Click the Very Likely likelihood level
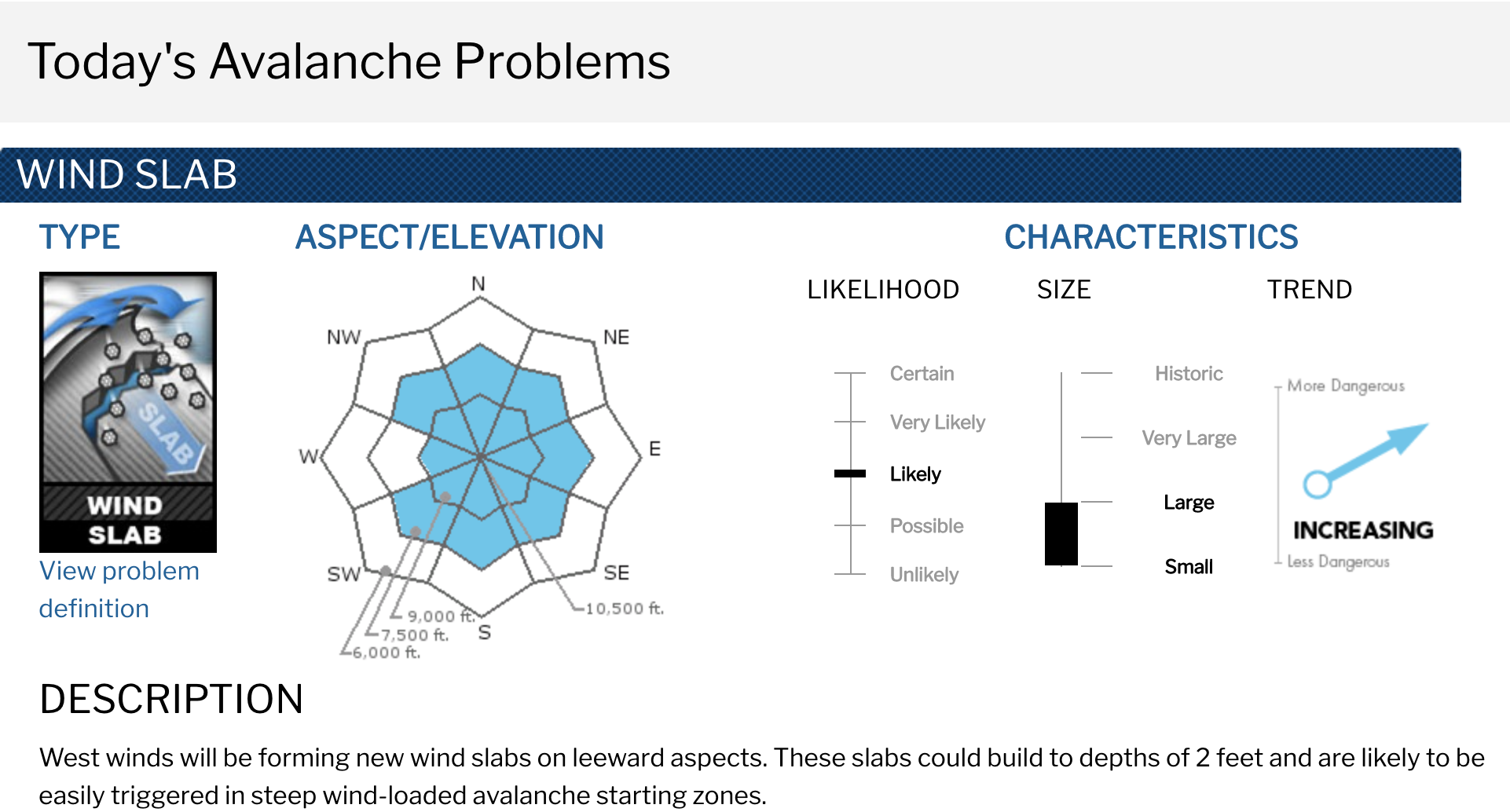 pyautogui.click(x=937, y=422)
